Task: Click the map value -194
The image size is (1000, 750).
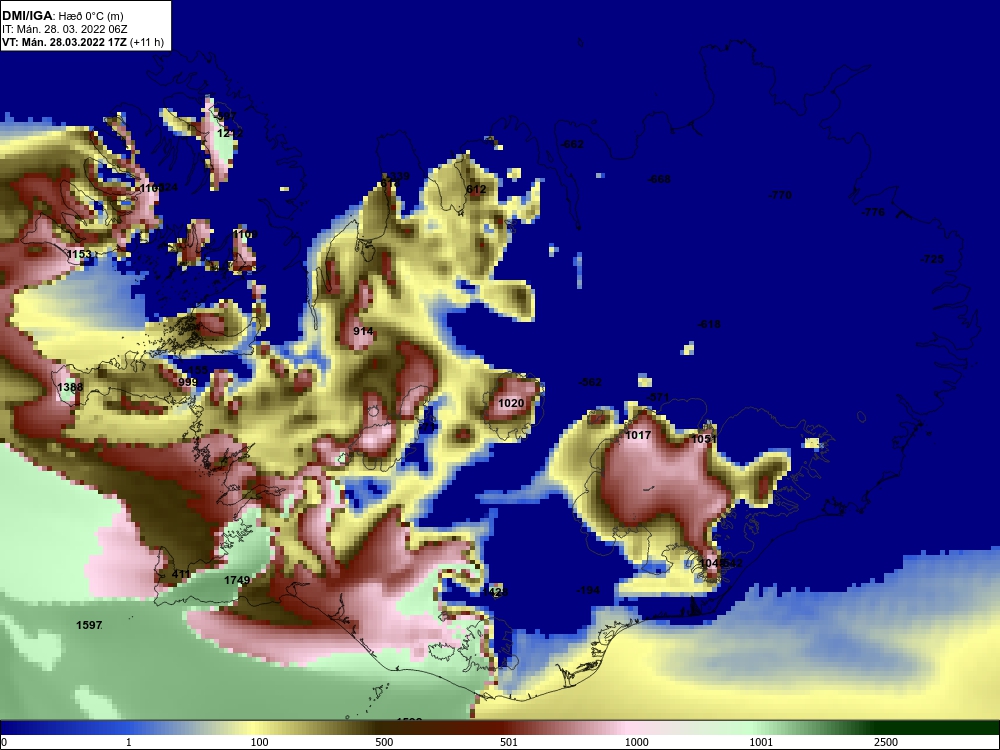Action: click(x=588, y=590)
